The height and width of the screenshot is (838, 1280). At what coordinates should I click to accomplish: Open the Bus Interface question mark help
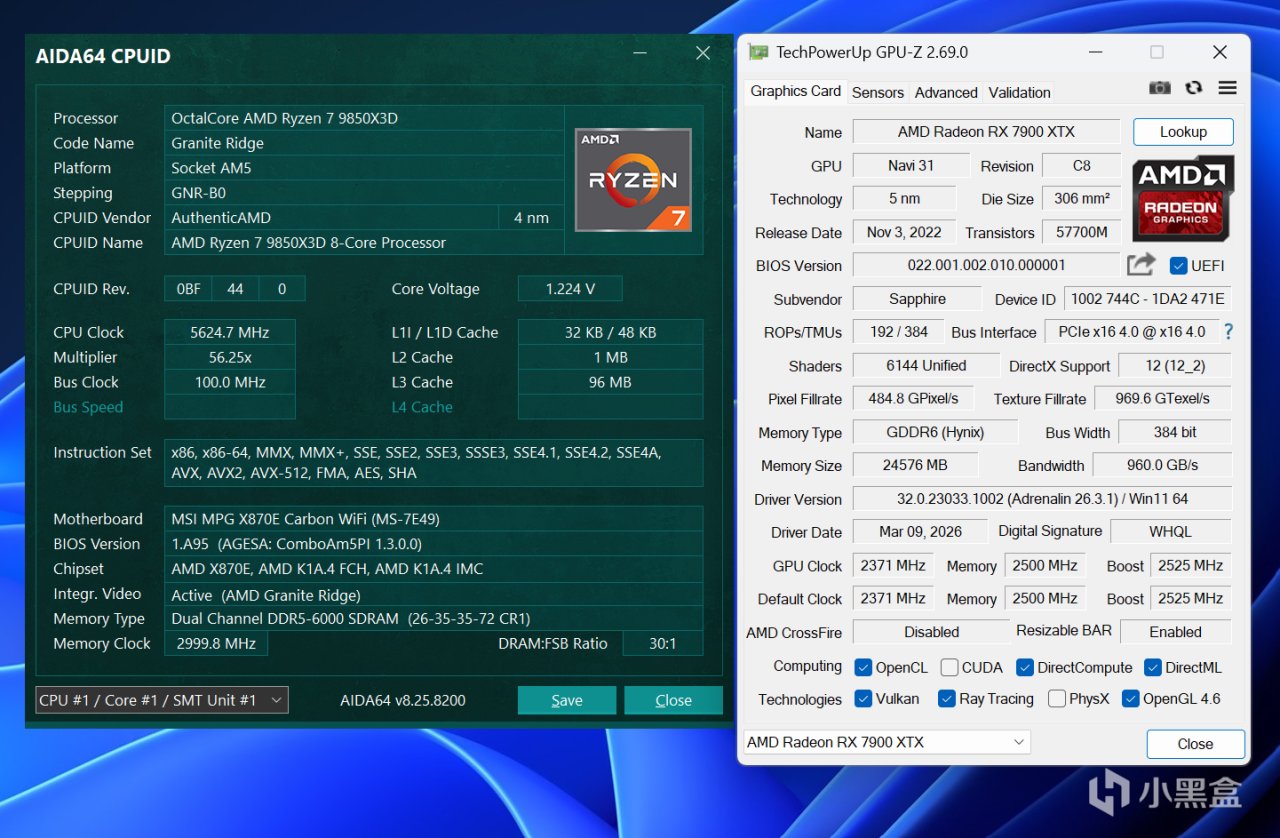point(1228,331)
